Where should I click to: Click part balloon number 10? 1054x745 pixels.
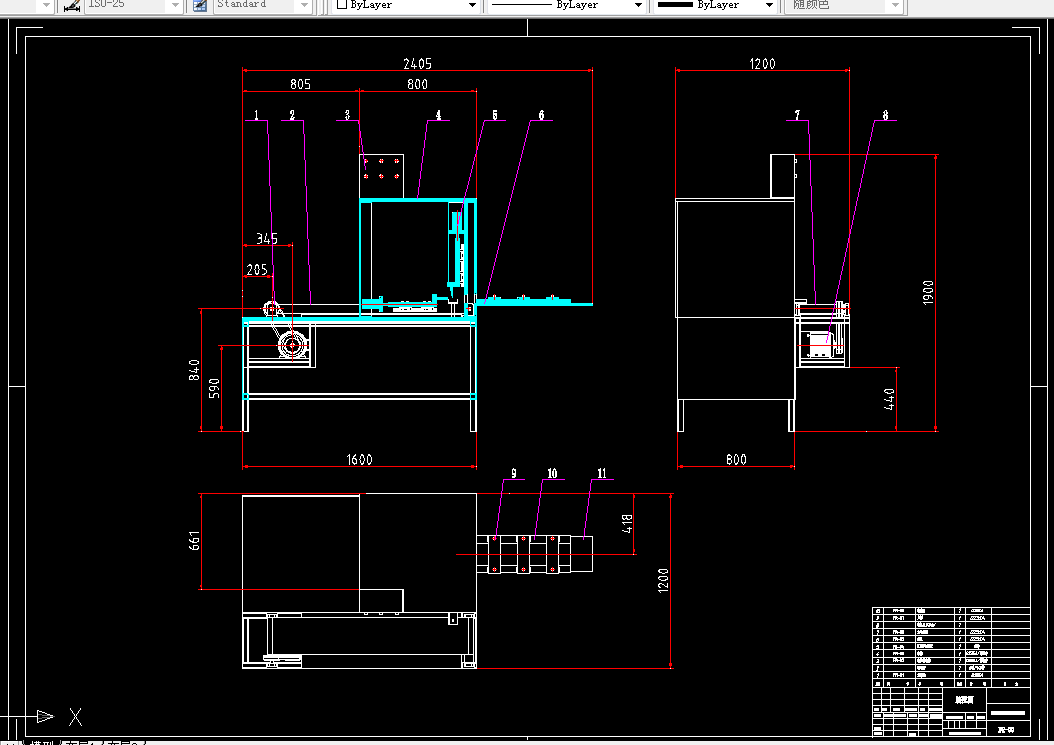pyautogui.click(x=552, y=473)
